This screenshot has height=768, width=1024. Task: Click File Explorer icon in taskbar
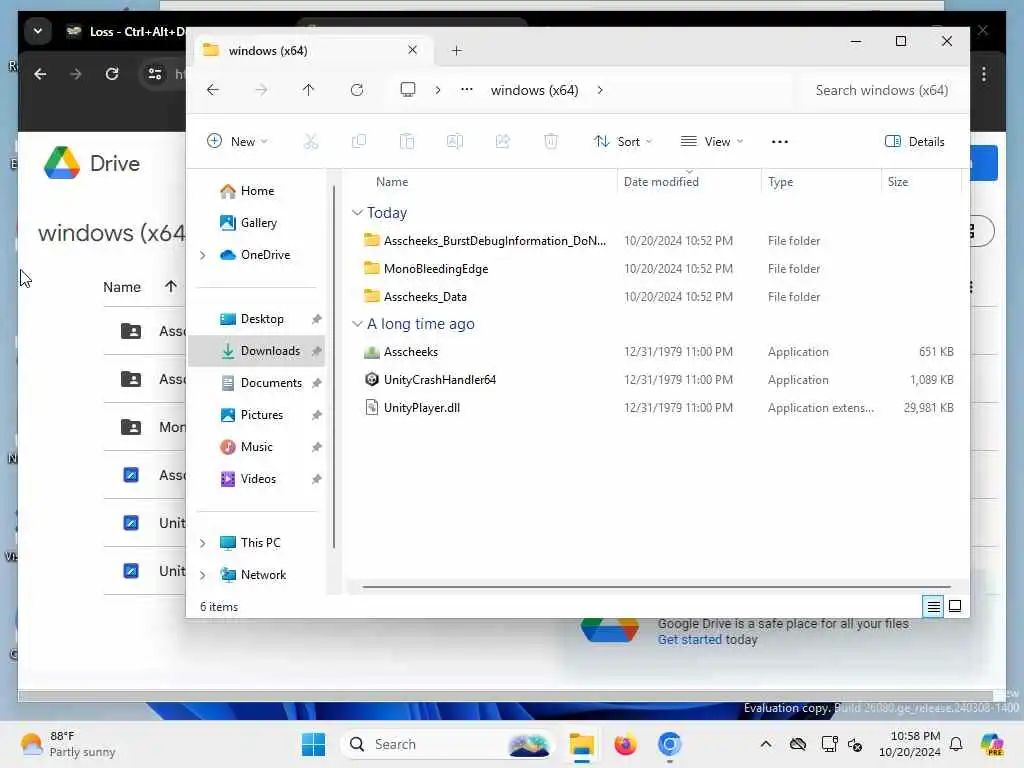[581, 744]
